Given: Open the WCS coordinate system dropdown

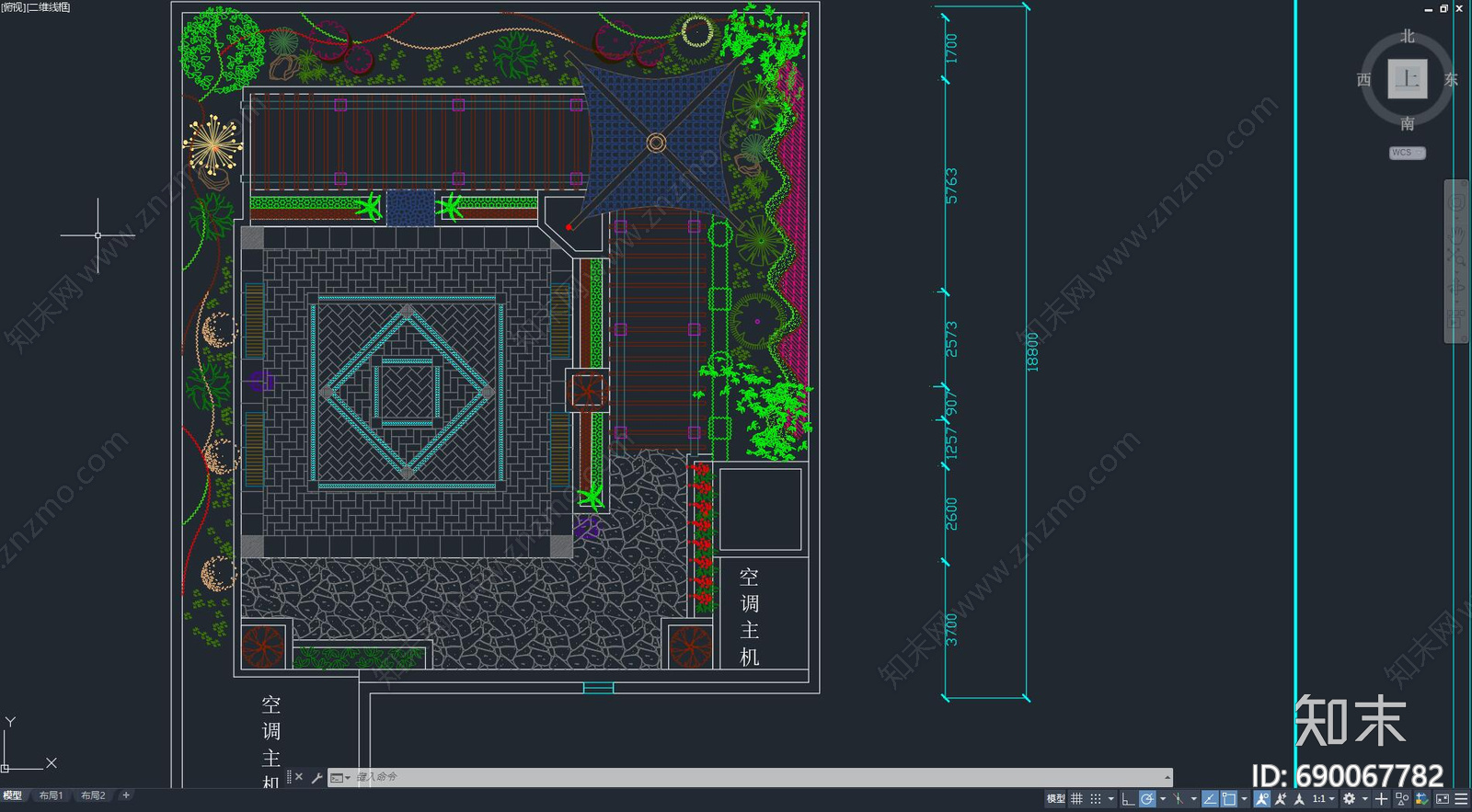Looking at the screenshot, I should click(x=1408, y=153).
